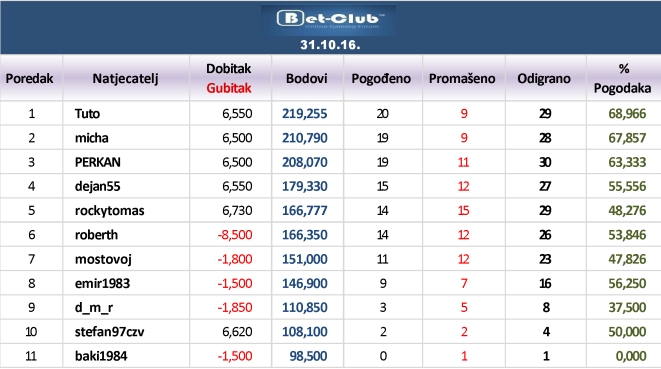Select contestant name Tuto
This screenshot has width=661, height=369.
[x=87, y=114]
